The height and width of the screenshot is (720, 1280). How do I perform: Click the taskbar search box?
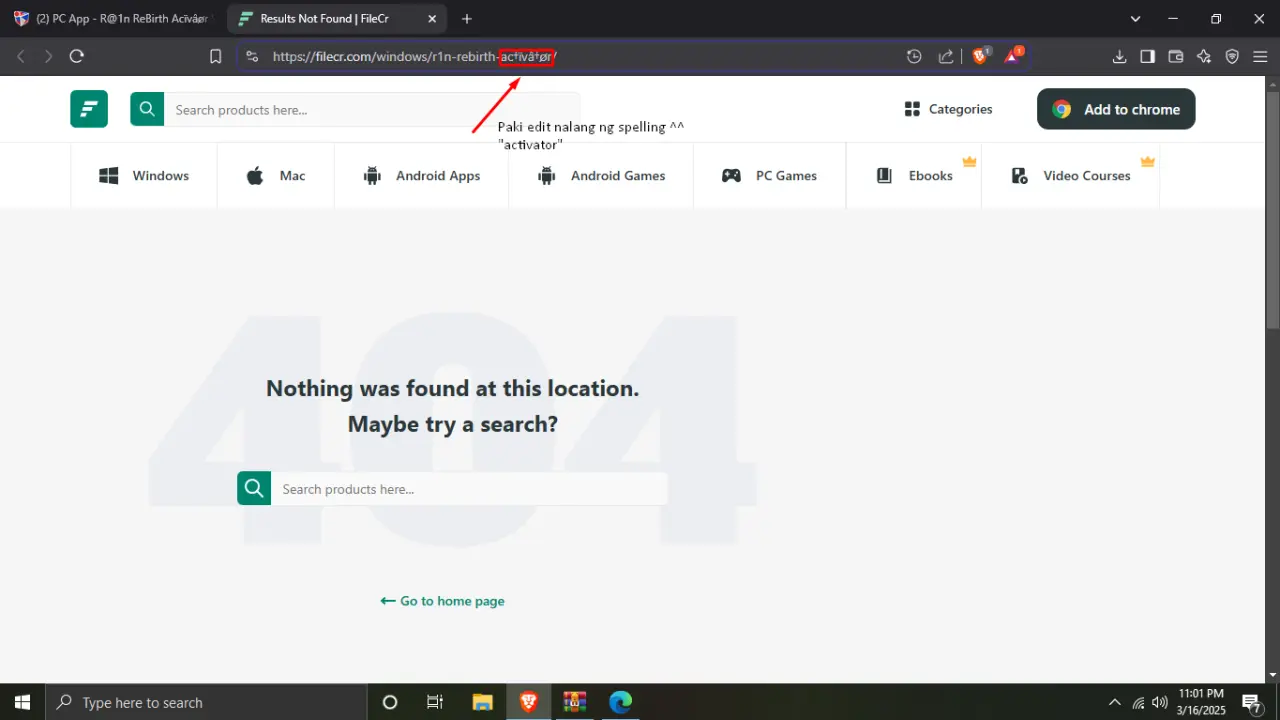pos(206,702)
